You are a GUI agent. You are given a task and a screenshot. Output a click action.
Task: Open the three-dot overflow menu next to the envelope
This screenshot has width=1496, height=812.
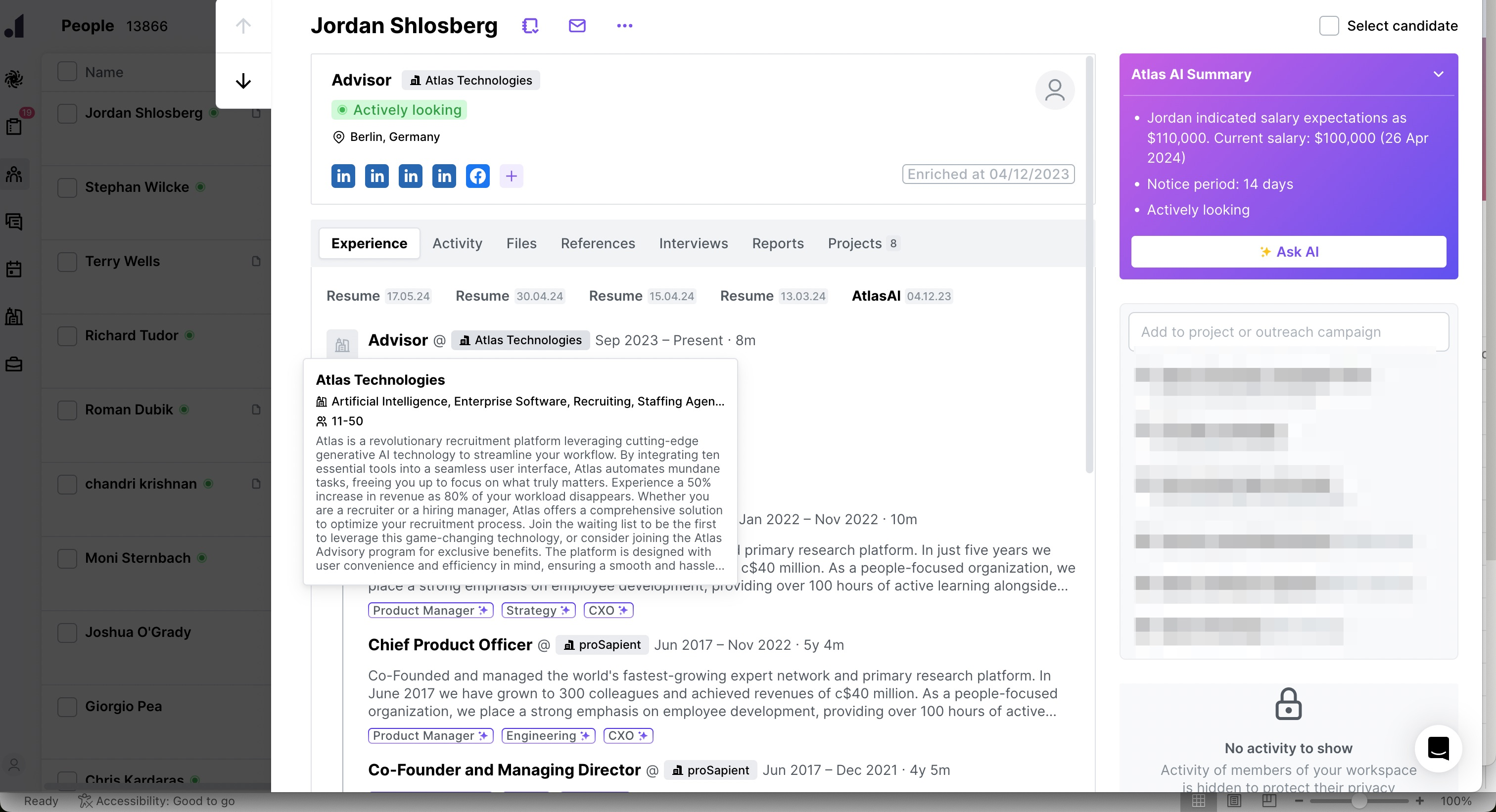click(624, 26)
